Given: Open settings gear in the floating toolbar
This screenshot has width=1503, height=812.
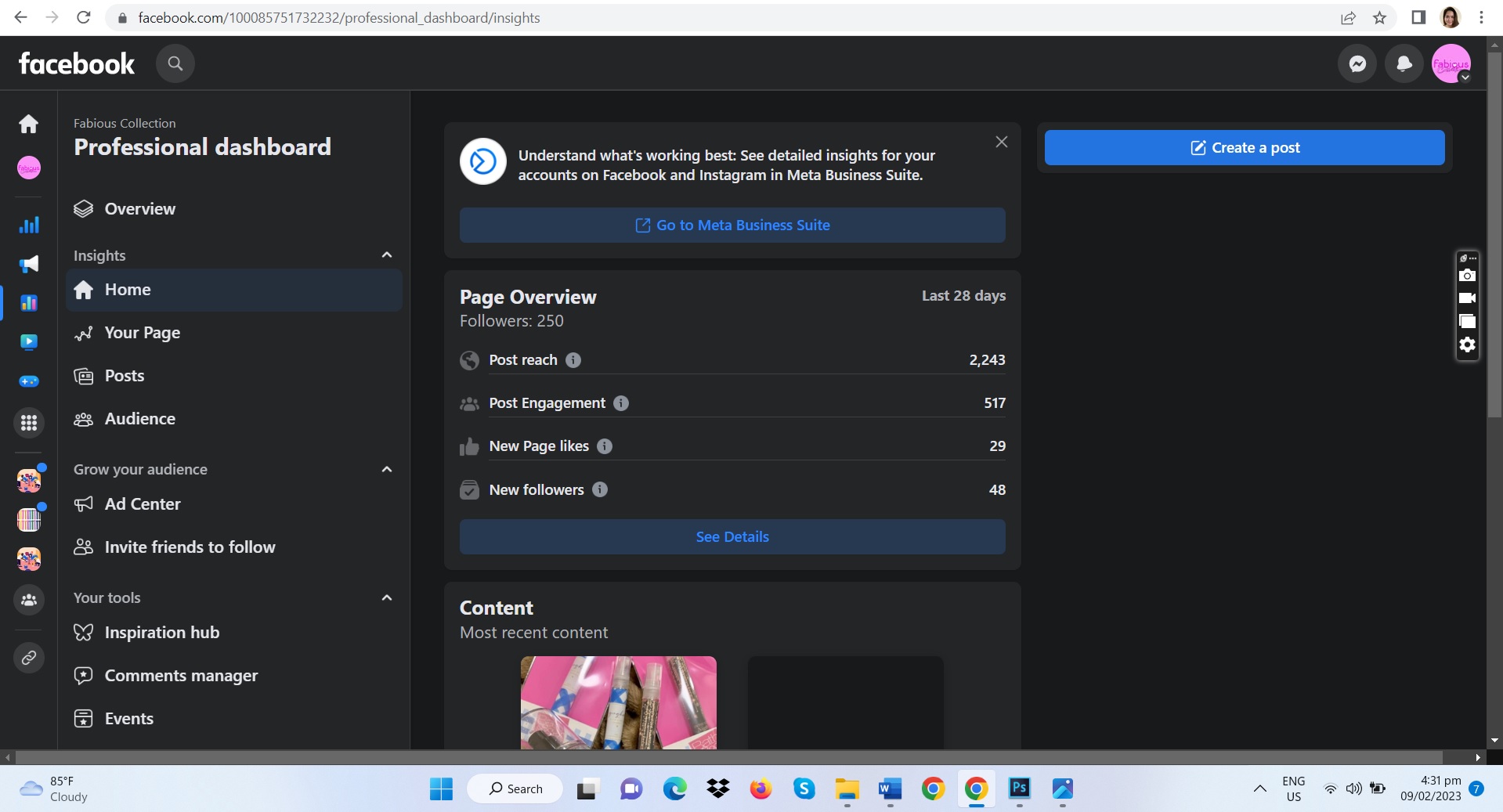Looking at the screenshot, I should tap(1468, 345).
